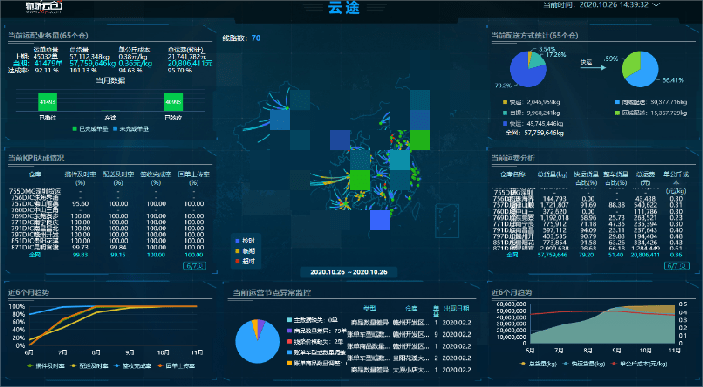Toggle green legend entry of right pie chart
The width and height of the screenshot is (703, 387).
(x=651, y=113)
